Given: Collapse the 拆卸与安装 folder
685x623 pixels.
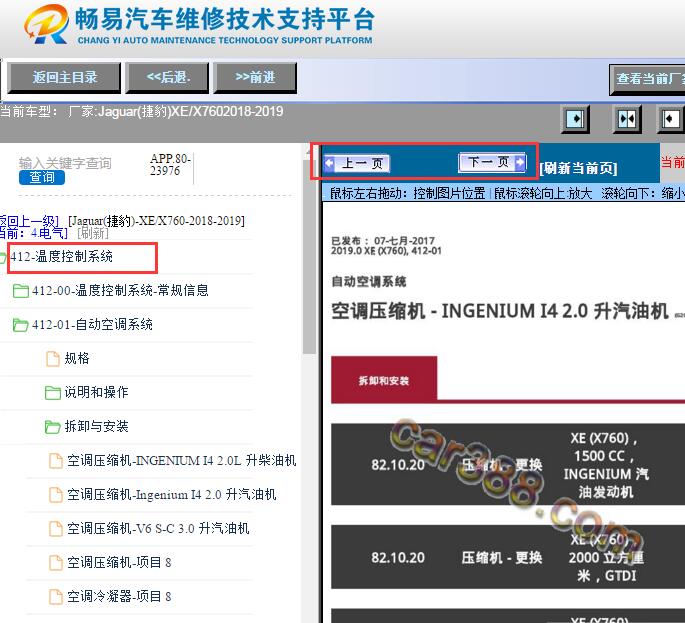Looking at the screenshot, I should click(96, 426).
